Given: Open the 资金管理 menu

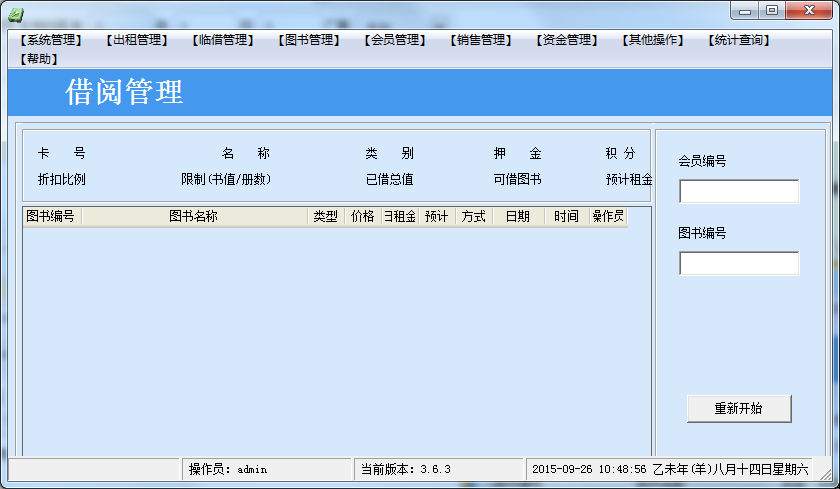Looking at the screenshot, I should pyautogui.click(x=566, y=41).
